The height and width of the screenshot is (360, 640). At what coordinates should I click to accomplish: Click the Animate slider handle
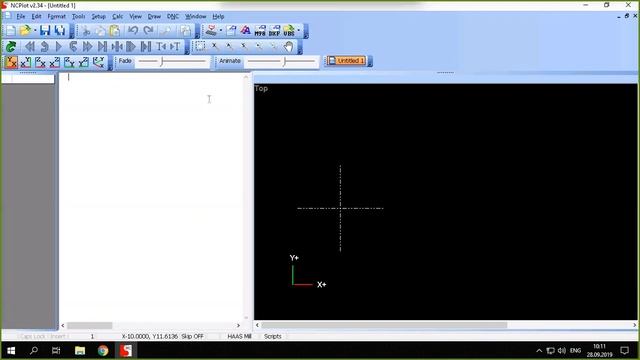pyautogui.click(x=284, y=62)
